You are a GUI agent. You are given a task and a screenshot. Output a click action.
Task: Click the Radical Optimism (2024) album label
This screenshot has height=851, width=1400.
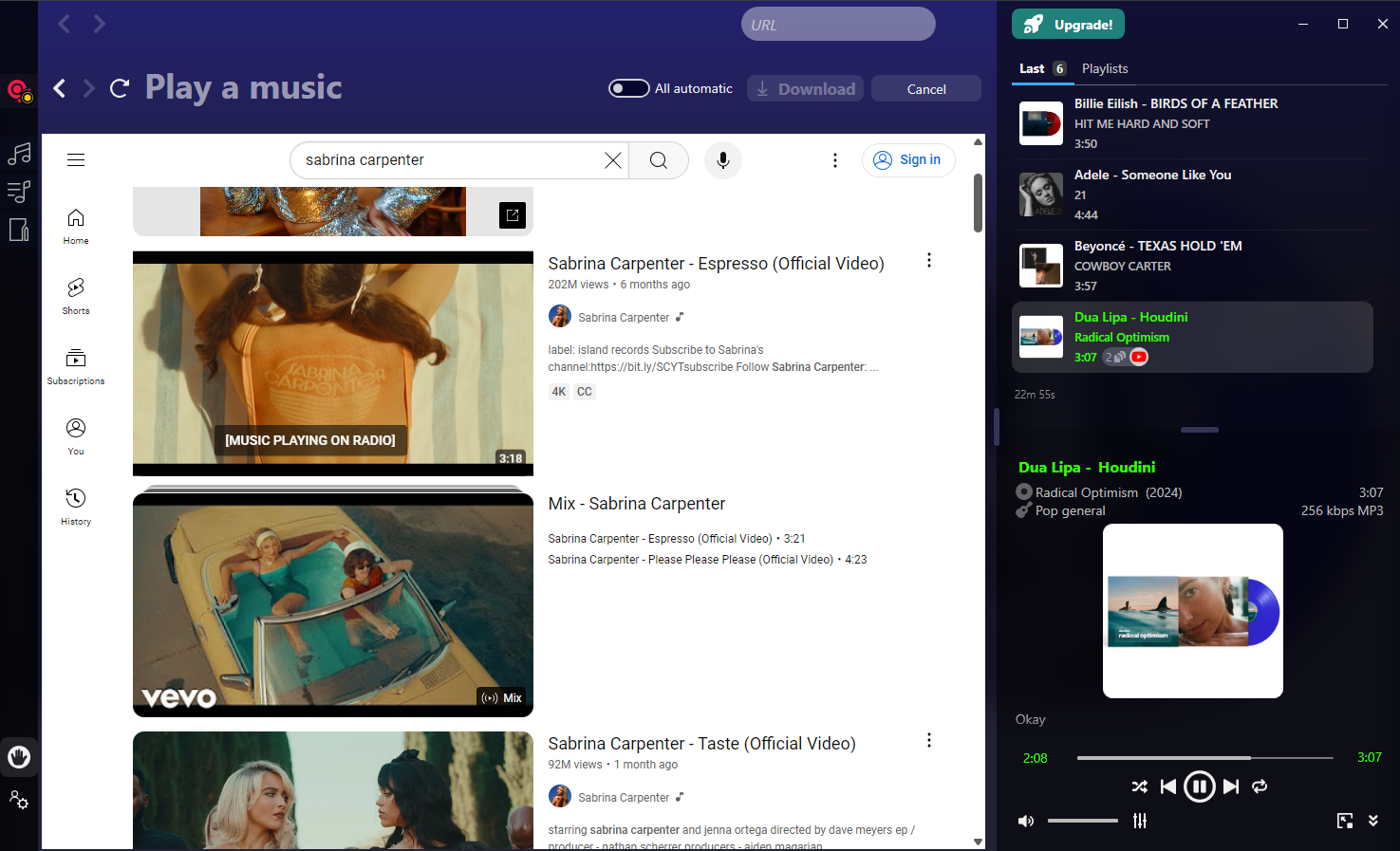tap(1109, 492)
